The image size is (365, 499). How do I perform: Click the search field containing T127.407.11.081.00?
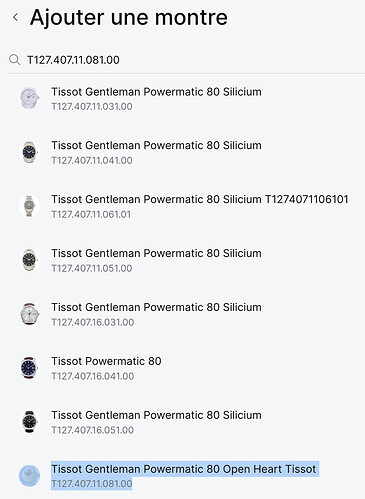[187, 60]
